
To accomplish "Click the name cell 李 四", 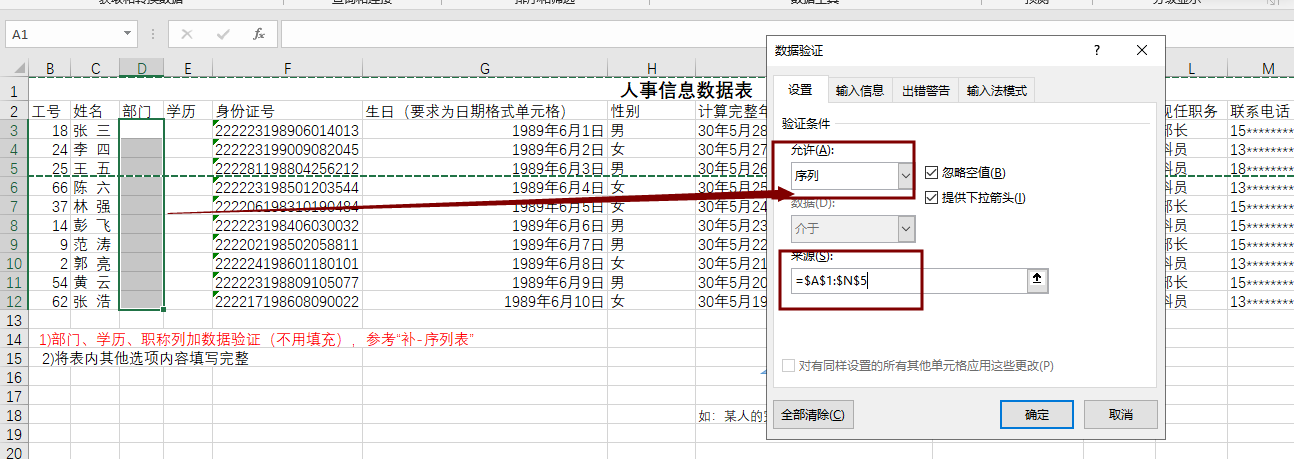I will point(93,149).
